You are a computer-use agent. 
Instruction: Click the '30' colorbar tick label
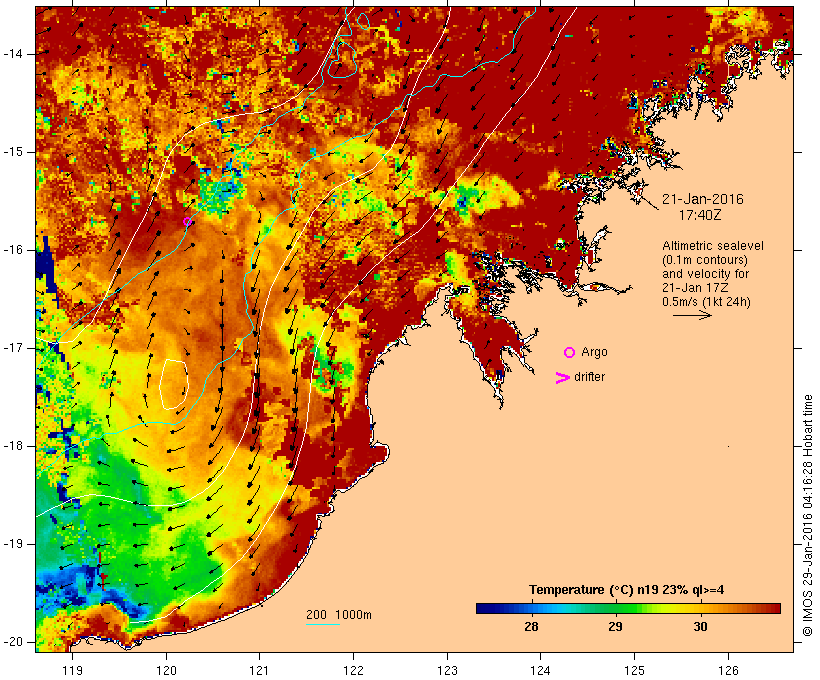tap(700, 627)
